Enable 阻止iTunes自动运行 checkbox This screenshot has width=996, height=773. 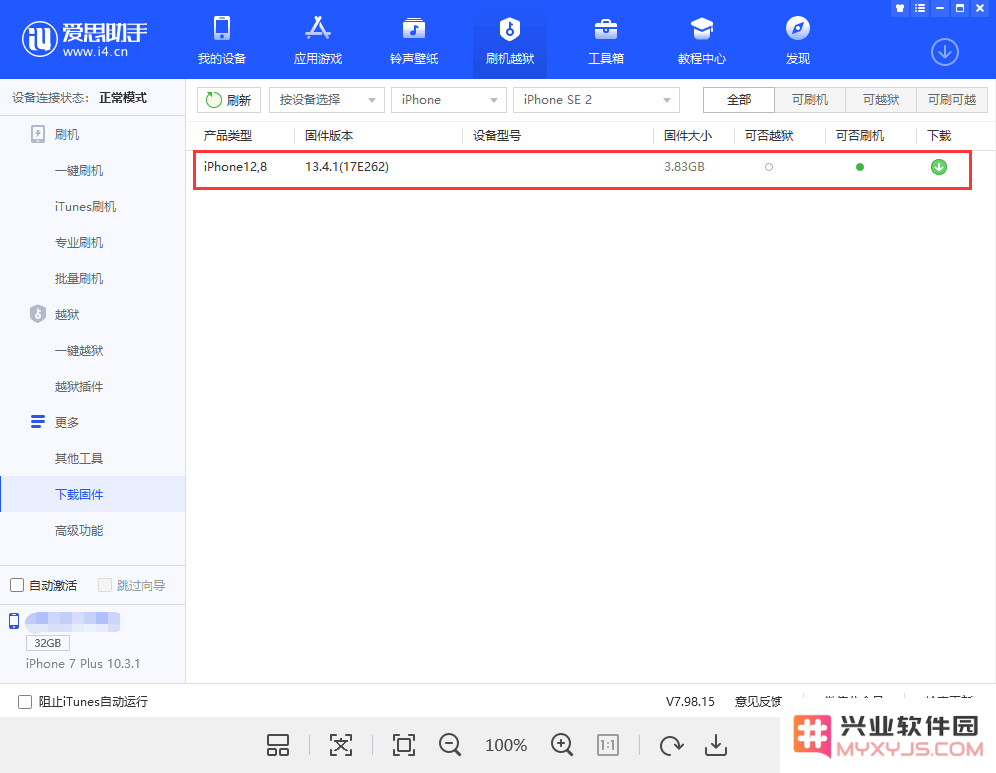click(x=25, y=702)
